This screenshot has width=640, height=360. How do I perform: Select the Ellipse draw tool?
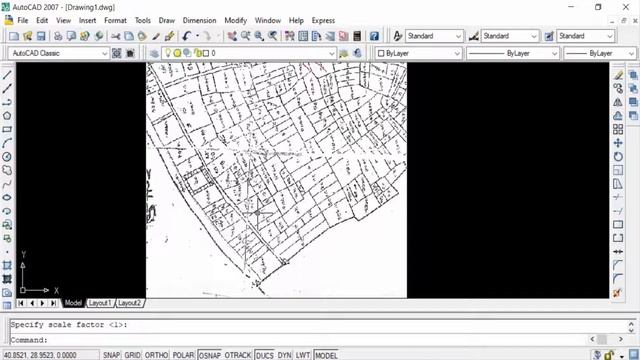(x=7, y=198)
